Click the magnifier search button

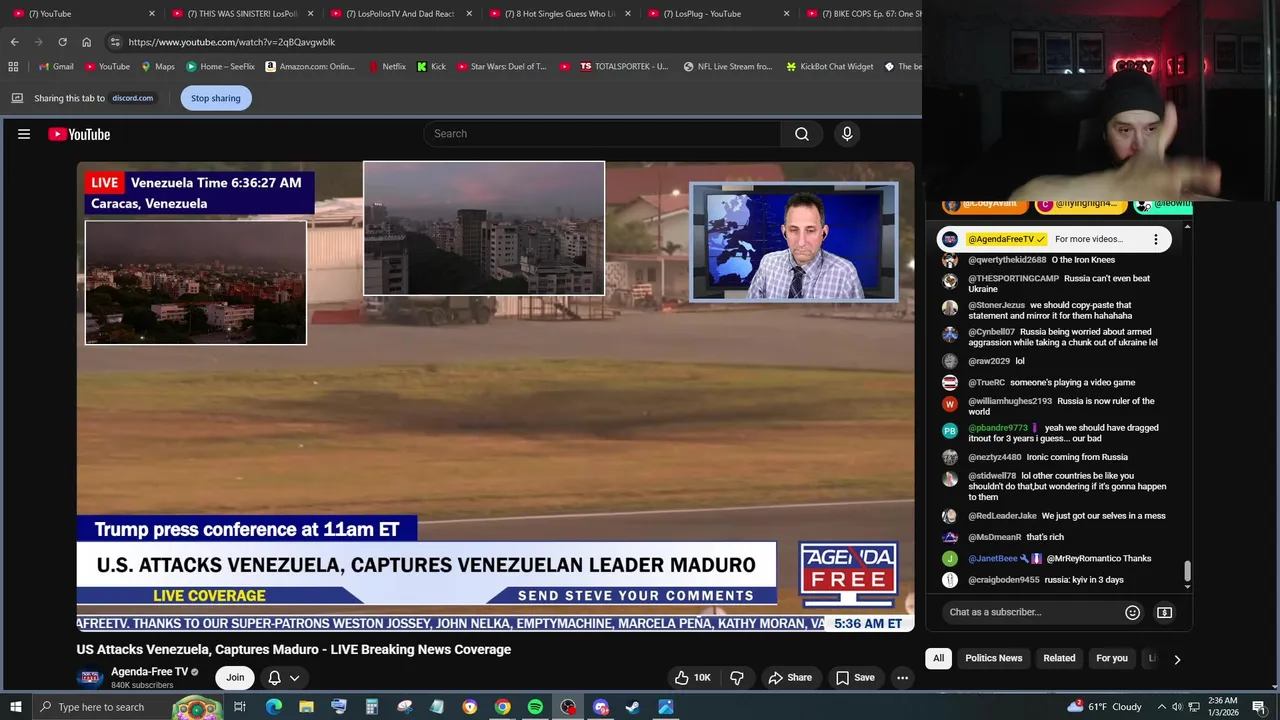coord(802,134)
